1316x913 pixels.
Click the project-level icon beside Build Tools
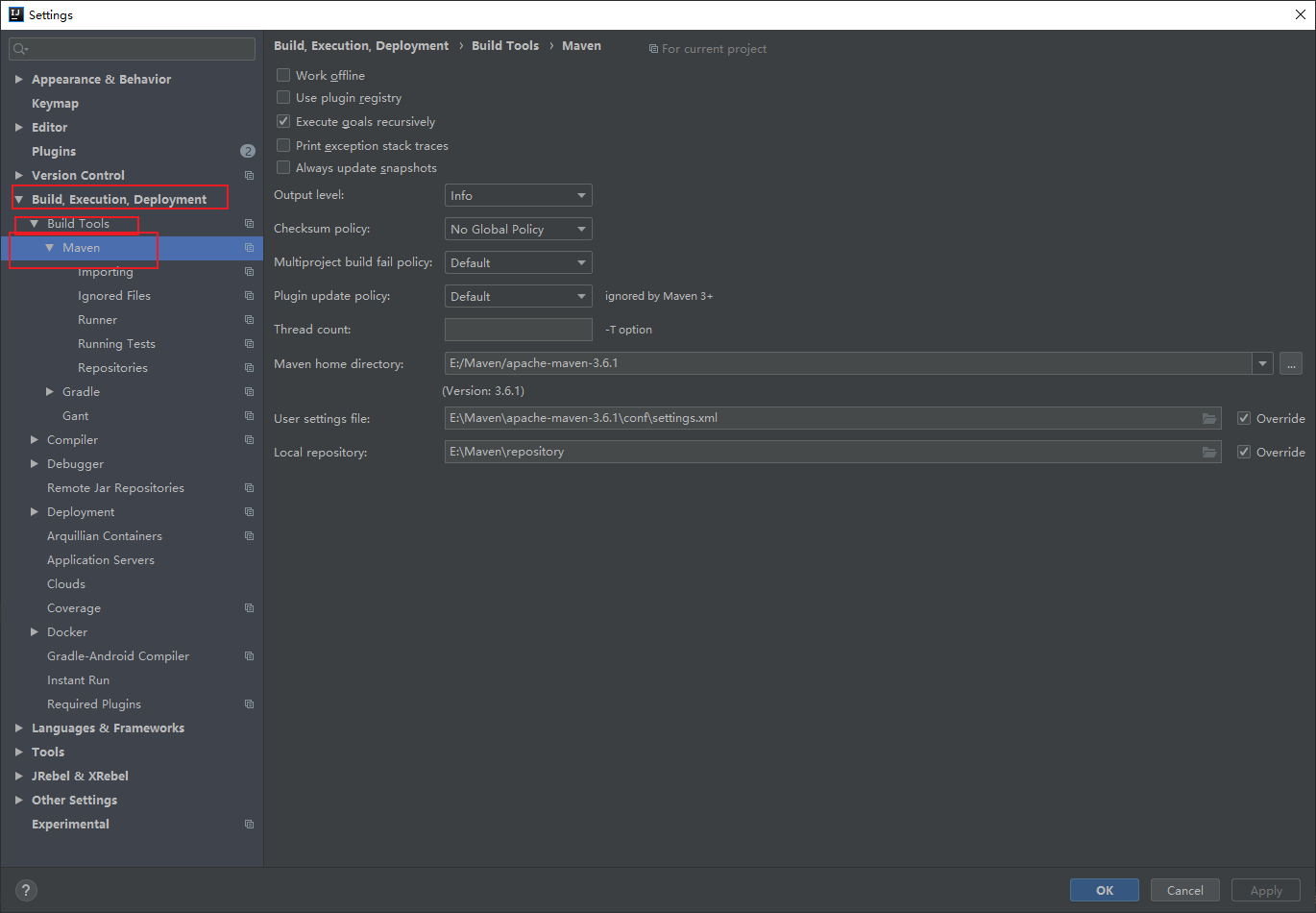pyautogui.click(x=249, y=224)
